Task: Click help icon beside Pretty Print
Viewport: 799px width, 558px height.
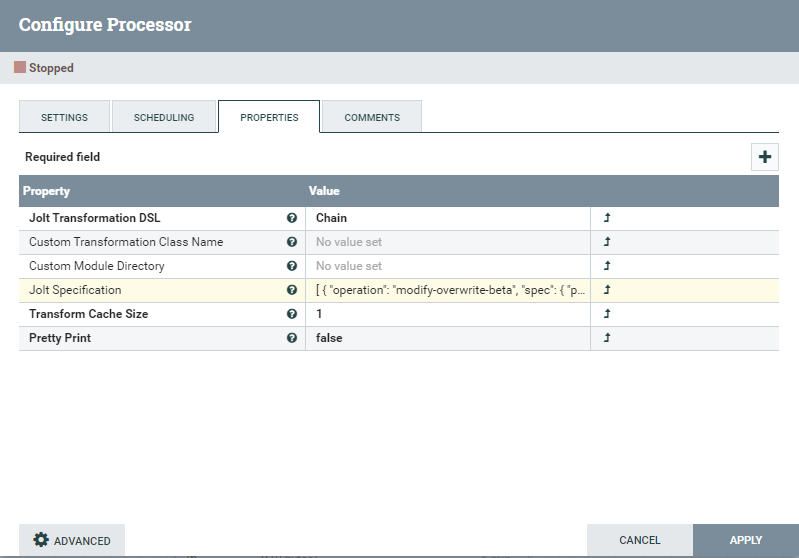Action: coord(292,338)
